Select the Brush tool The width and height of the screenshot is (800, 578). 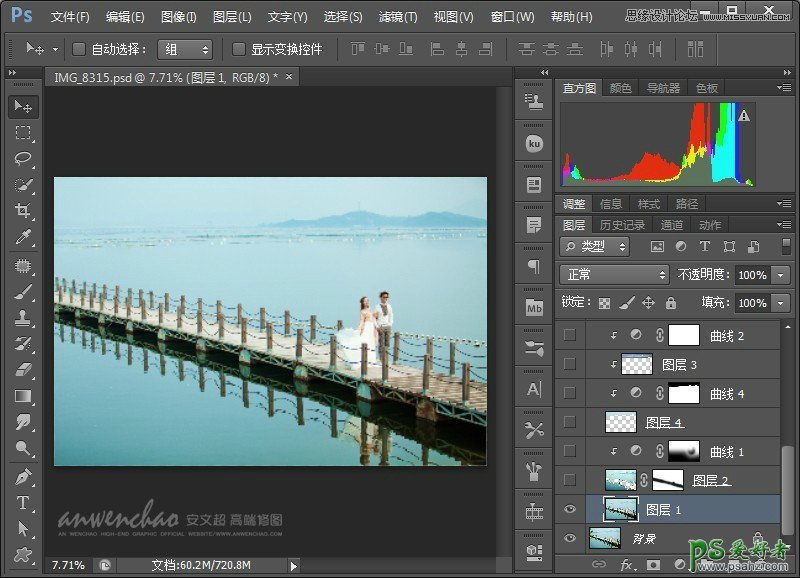[24, 291]
